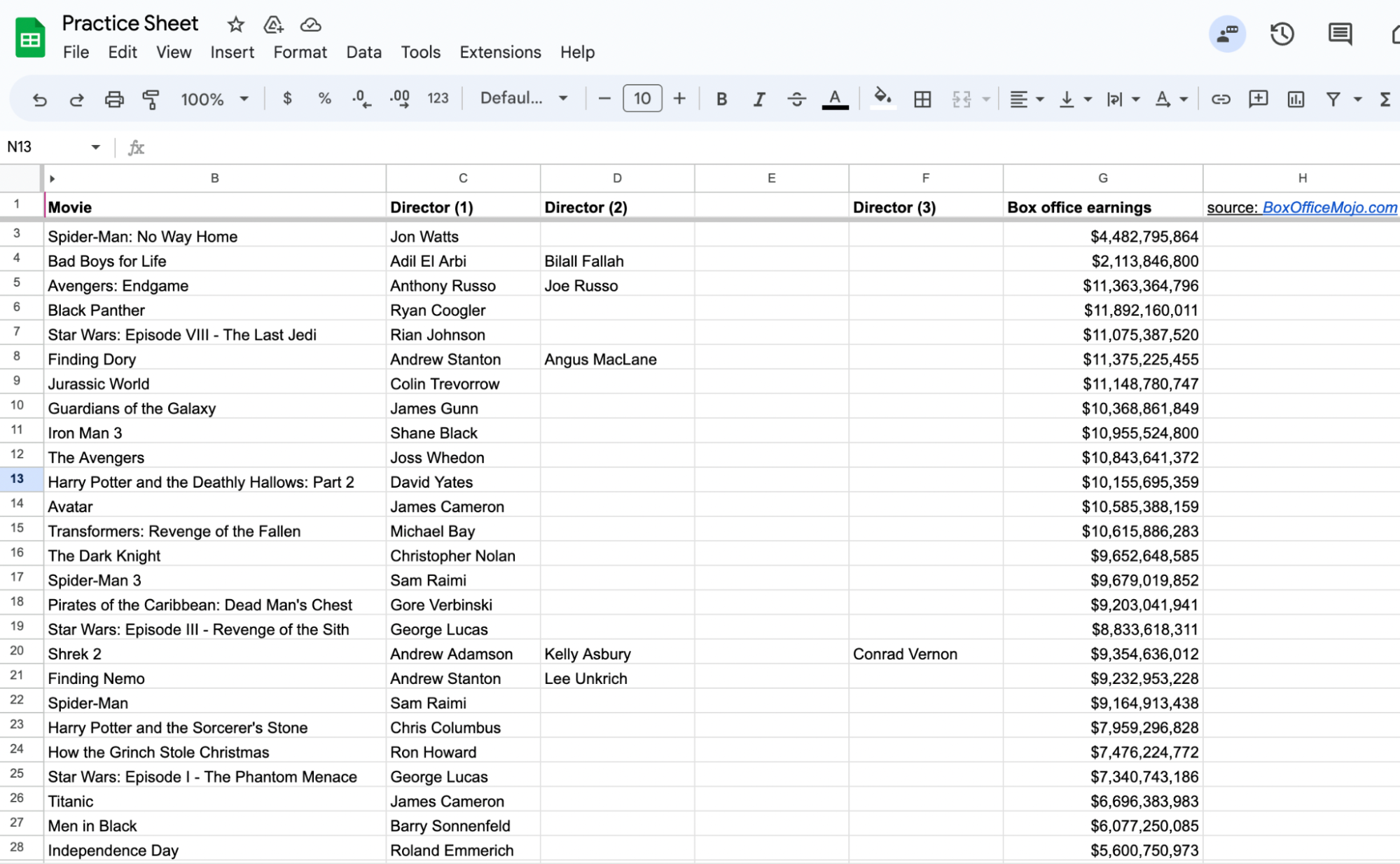
Task: Click the Google Sheets home logo
Action: pyautogui.click(x=30, y=38)
